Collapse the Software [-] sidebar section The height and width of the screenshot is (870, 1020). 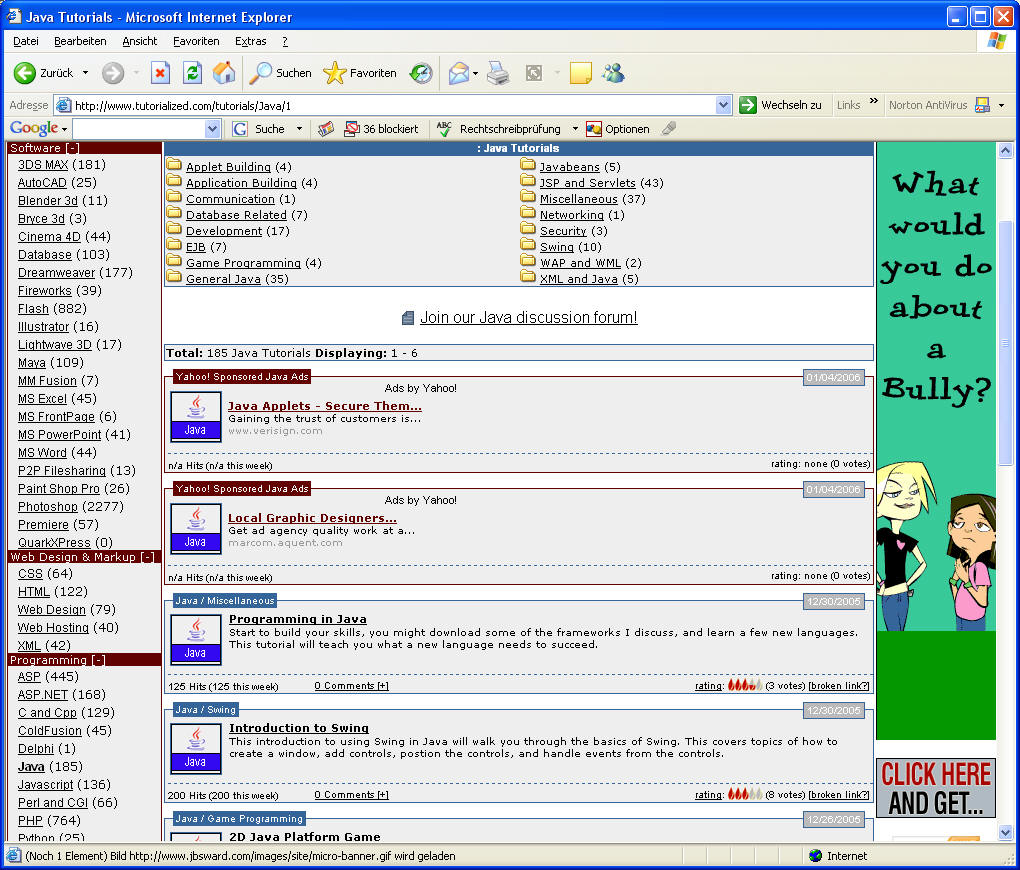tap(44, 148)
